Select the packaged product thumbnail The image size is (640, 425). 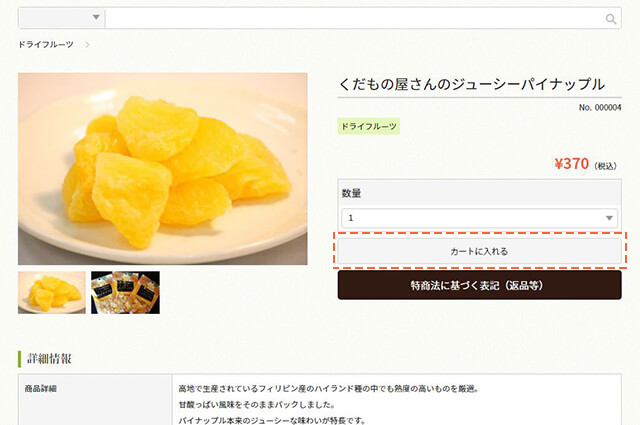tap(125, 292)
